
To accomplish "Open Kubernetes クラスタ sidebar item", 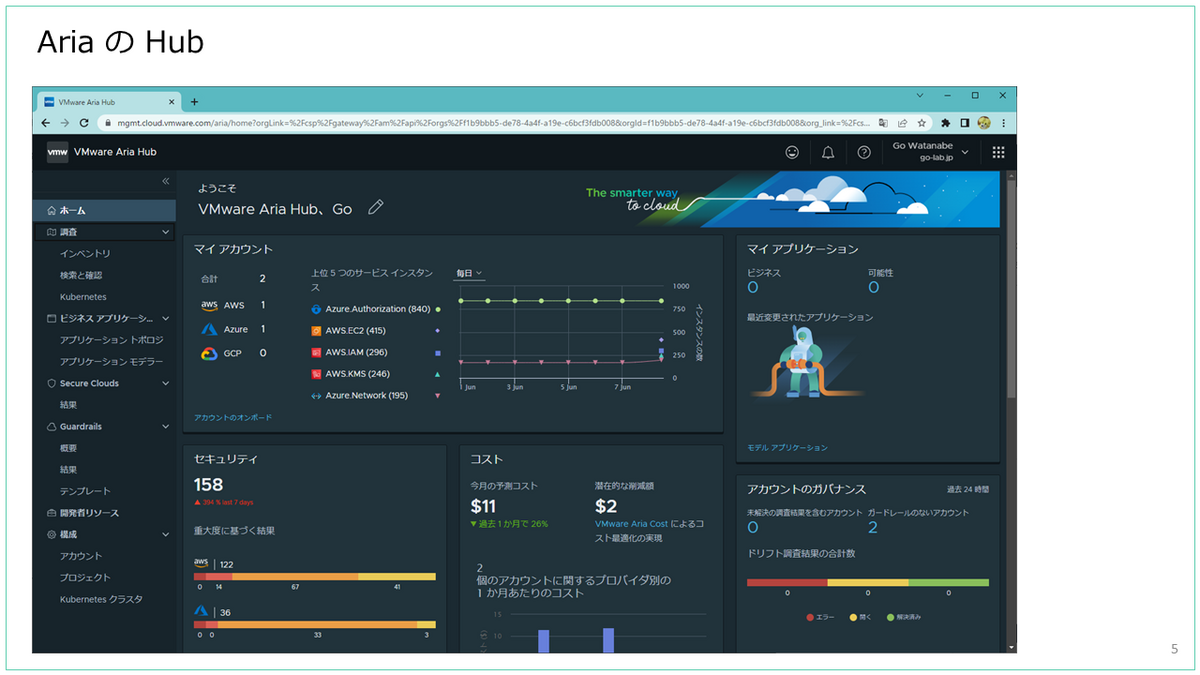I will pyautogui.click(x=101, y=599).
